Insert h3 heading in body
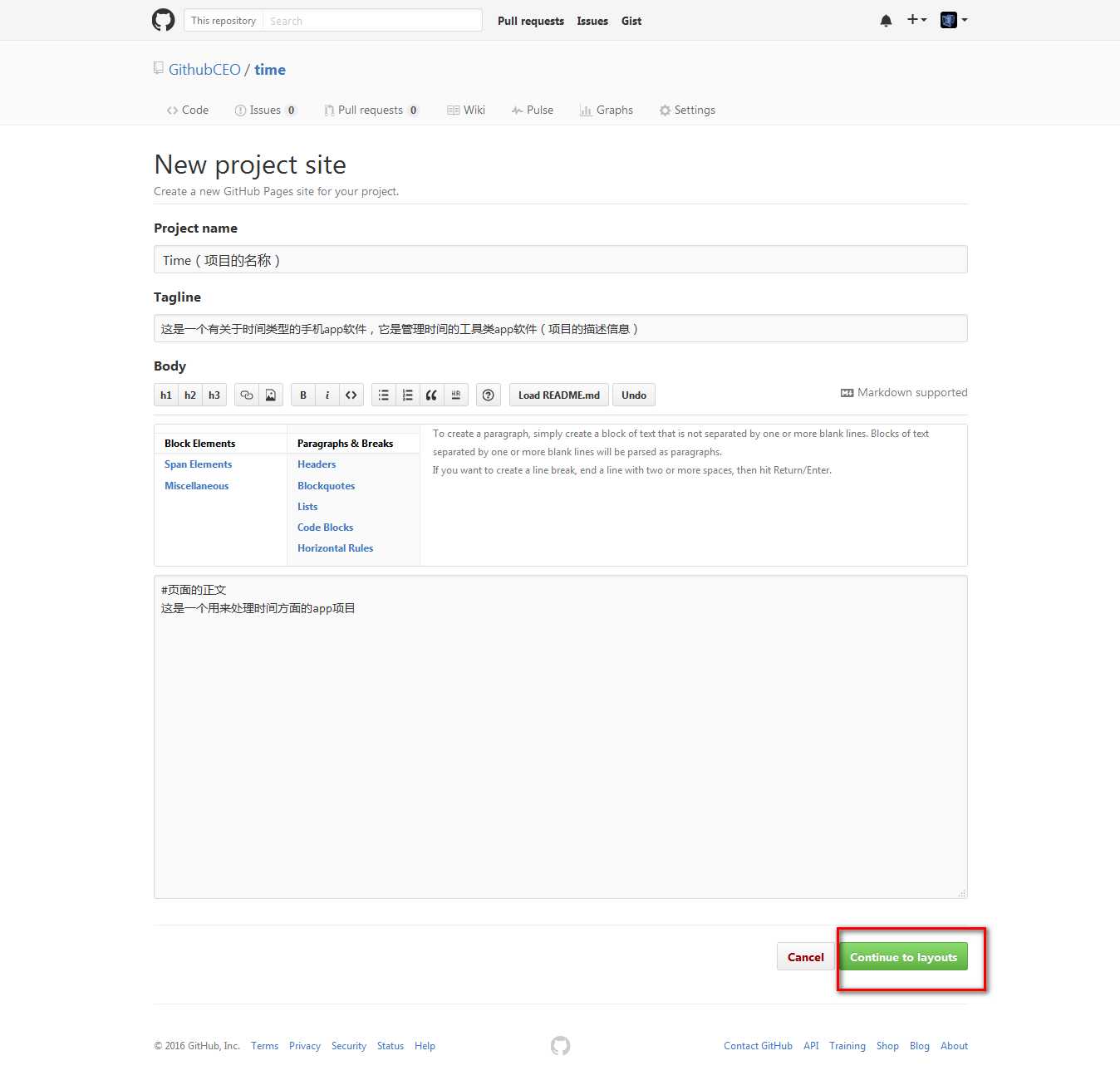Image resolution: width=1120 pixels, height=1085 pixels. click(214, 395)
